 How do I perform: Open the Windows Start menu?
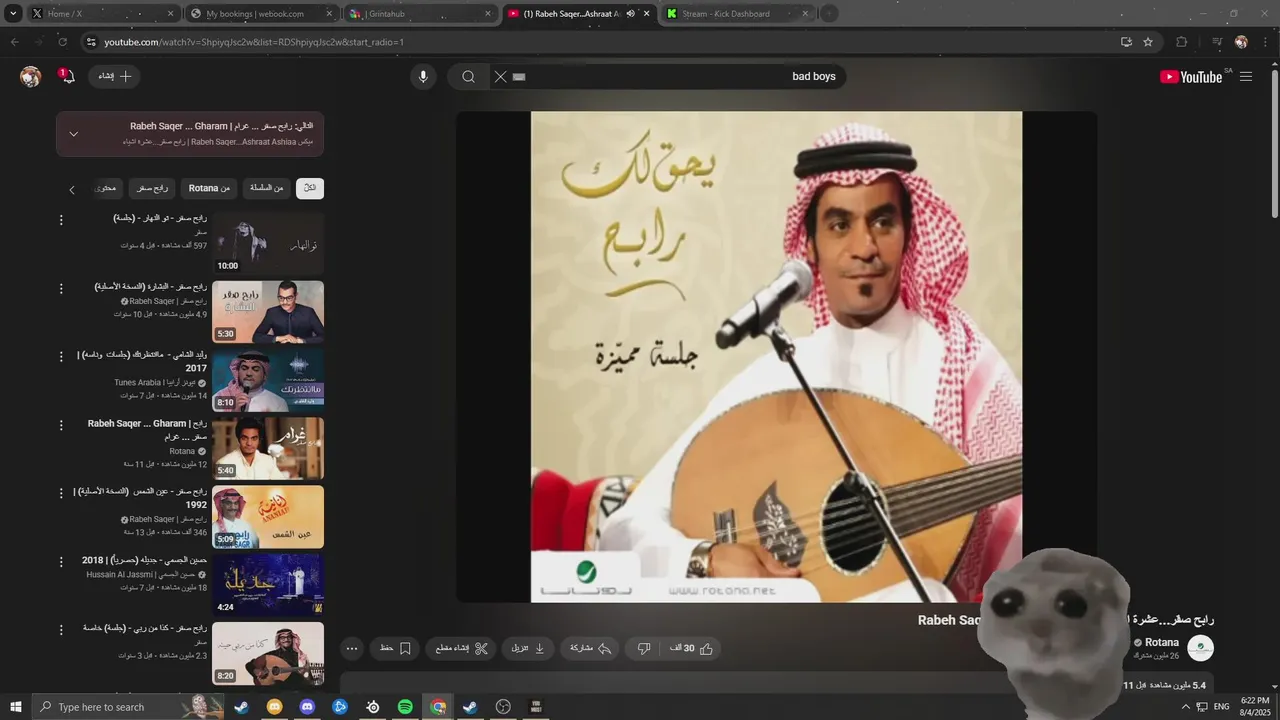15,707
